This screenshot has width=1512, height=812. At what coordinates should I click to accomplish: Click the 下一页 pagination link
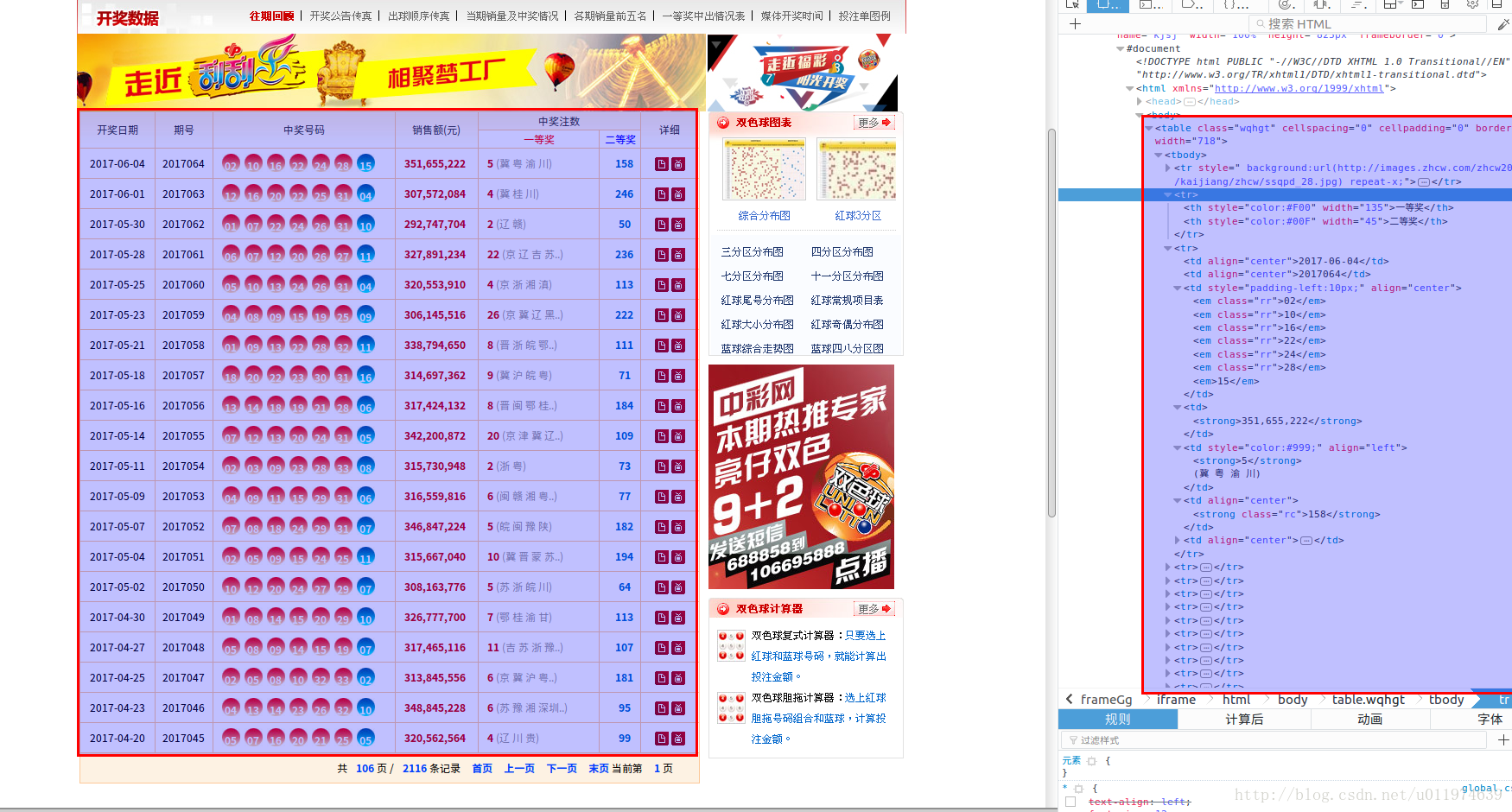(x=562, y=768)
